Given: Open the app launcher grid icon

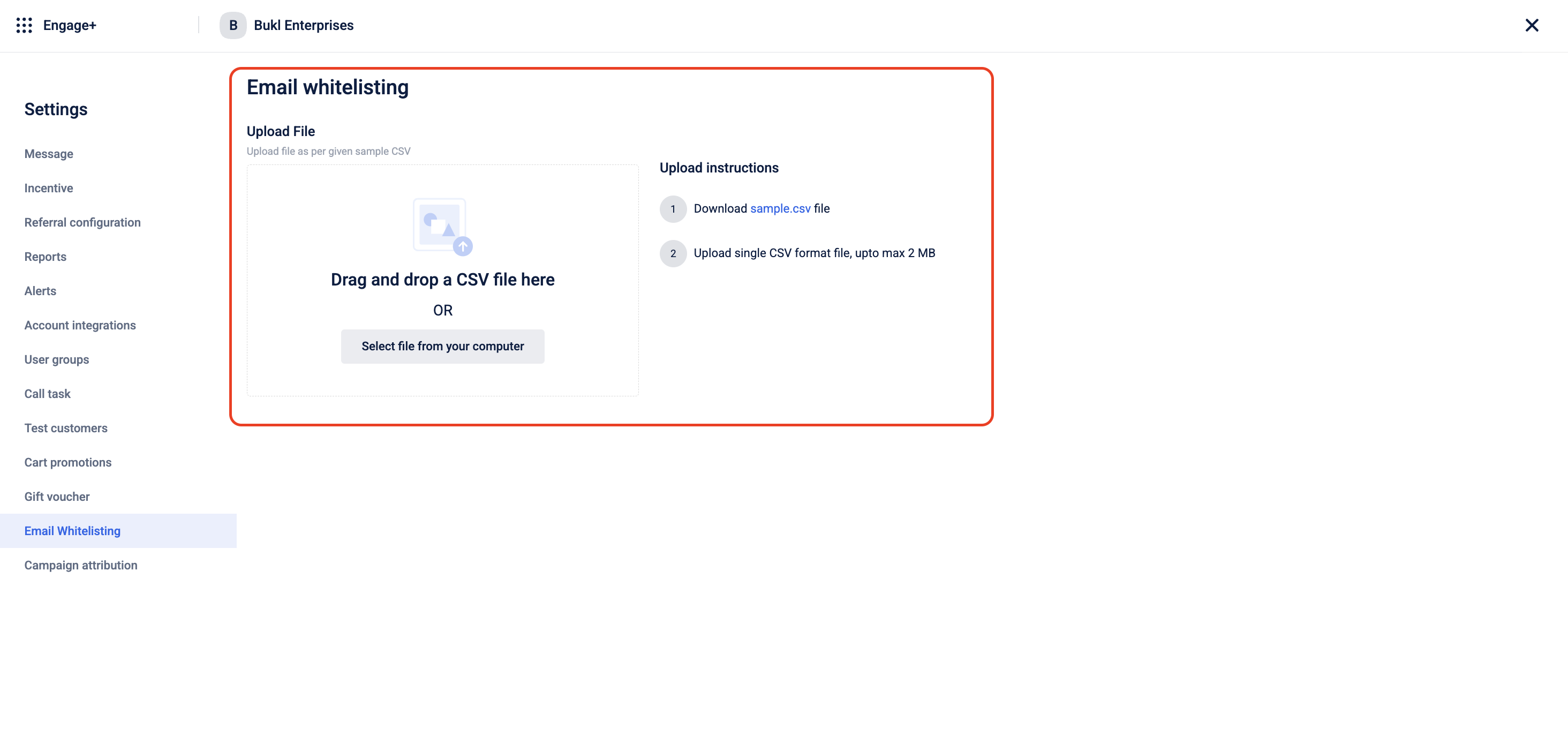Looking at the screenshot, I should (x=24, y=26).
